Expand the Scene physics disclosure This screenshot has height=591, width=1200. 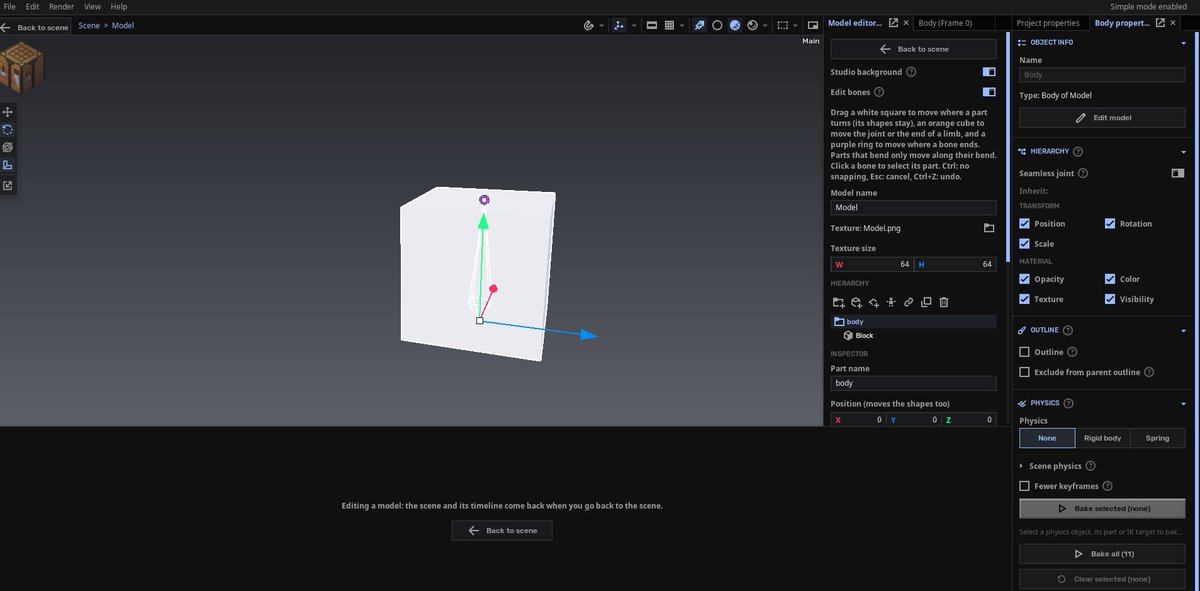tap(1021, 466)
